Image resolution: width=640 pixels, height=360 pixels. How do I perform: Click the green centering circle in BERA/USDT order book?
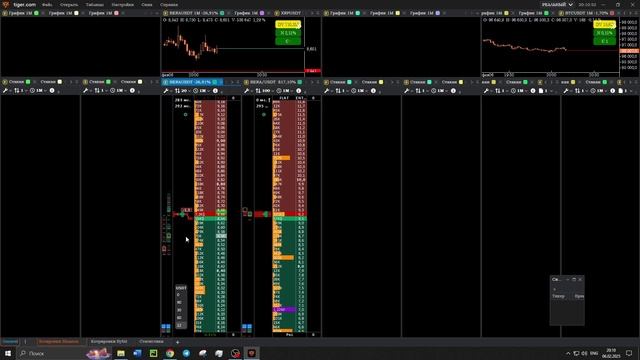pos(264,115)
